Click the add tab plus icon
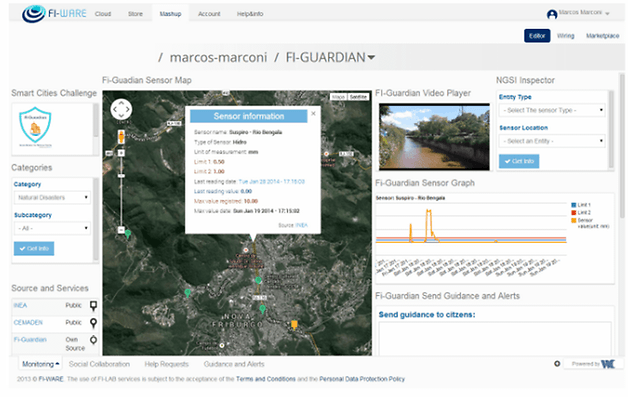628x397 pixels. point(557,364)
